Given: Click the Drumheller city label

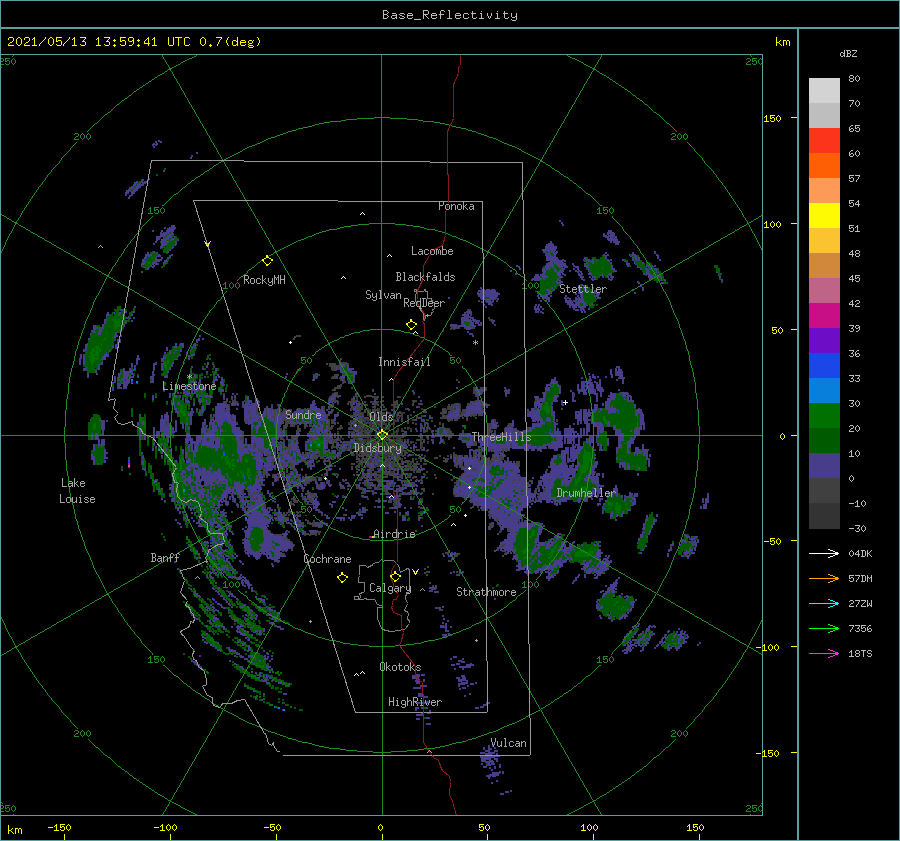Looking at the screenshot, I should pyautogui.click(x=586, y=493).
